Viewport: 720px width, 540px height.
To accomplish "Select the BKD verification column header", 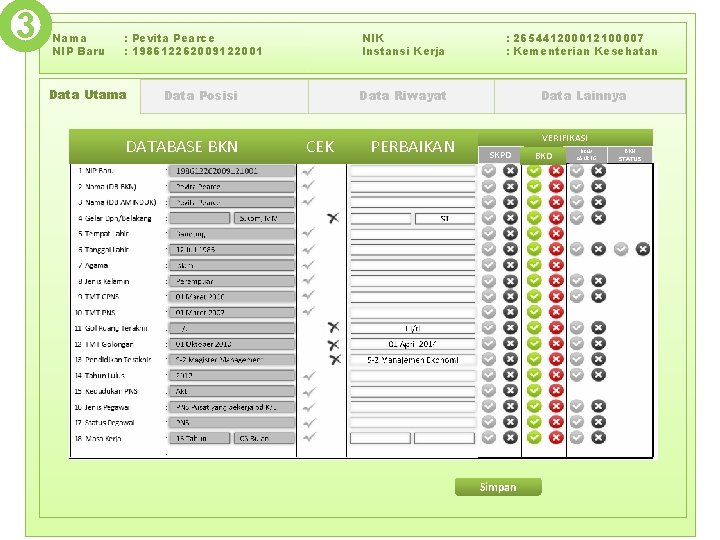I will [544, 156].
